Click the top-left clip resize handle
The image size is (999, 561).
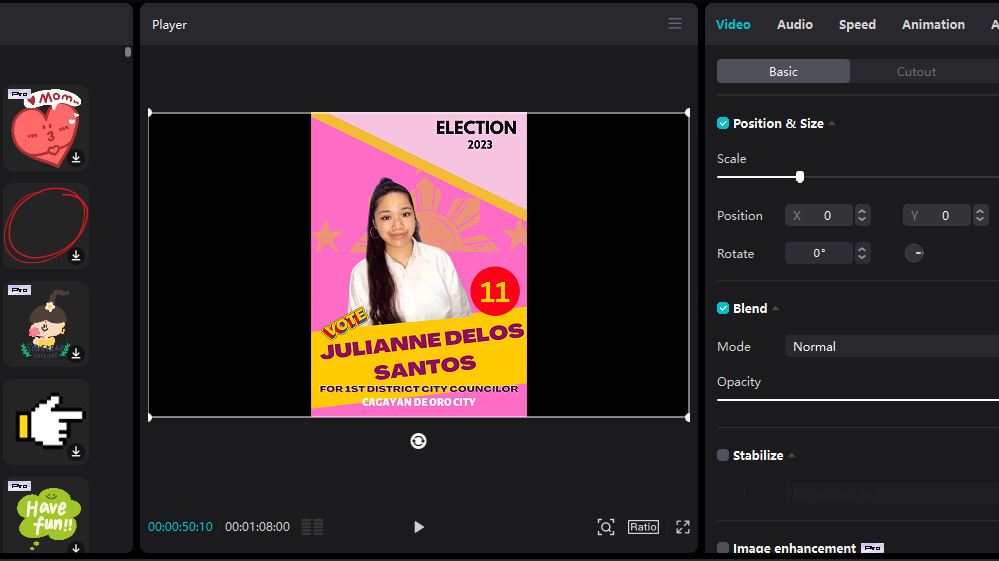(x=150, y=113)
